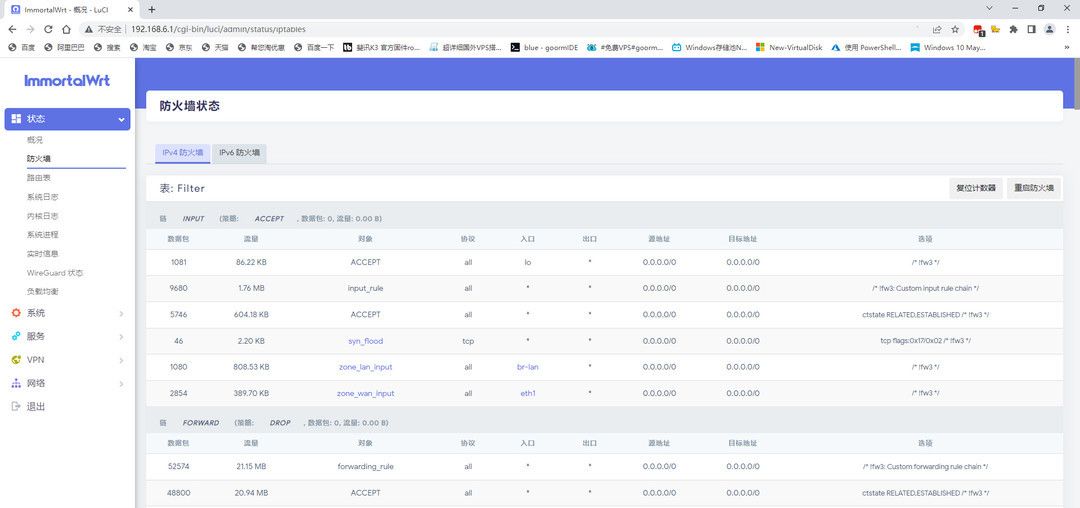Expand the VPN menu chevron
The width and height of the screenshot is (1080, 508).
pos(121,360)
